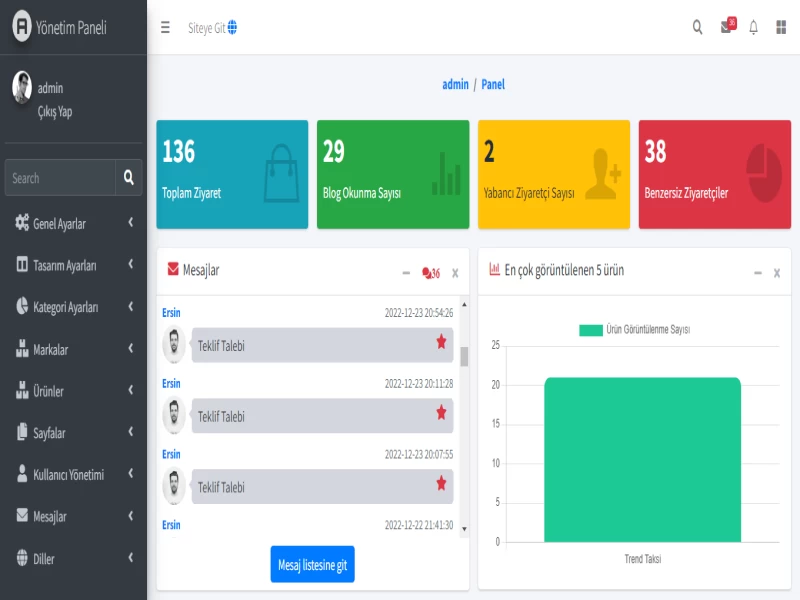
Task: Click the admin profile avatar
Action: 22,88
